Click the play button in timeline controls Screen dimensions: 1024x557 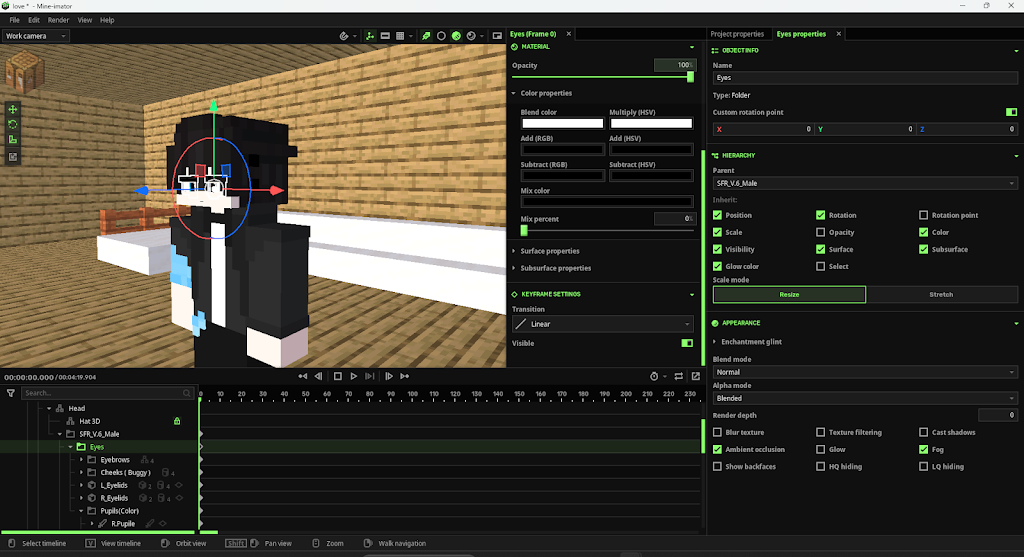[353, 376]
